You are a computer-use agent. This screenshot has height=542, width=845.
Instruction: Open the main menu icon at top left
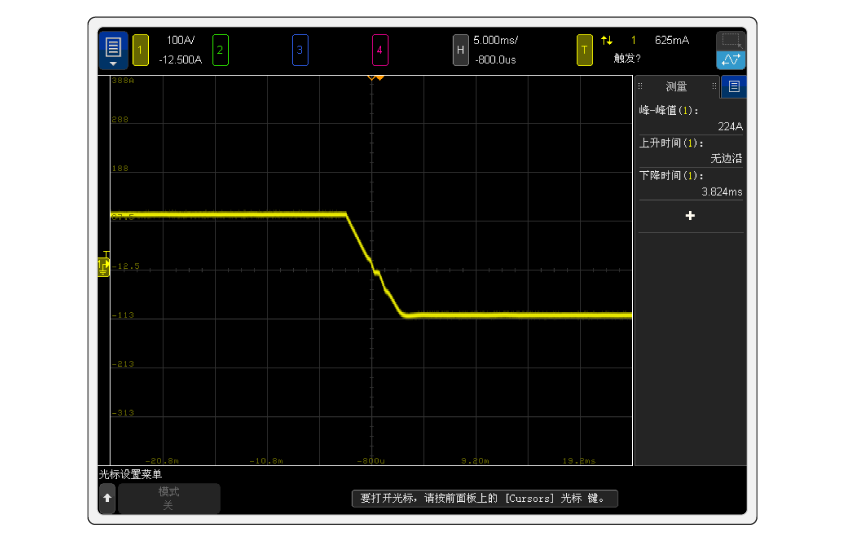tap(113, 49)
